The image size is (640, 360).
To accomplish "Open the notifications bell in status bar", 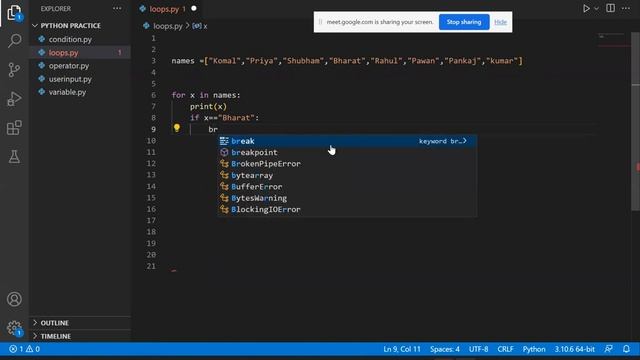I will [626, 349].
